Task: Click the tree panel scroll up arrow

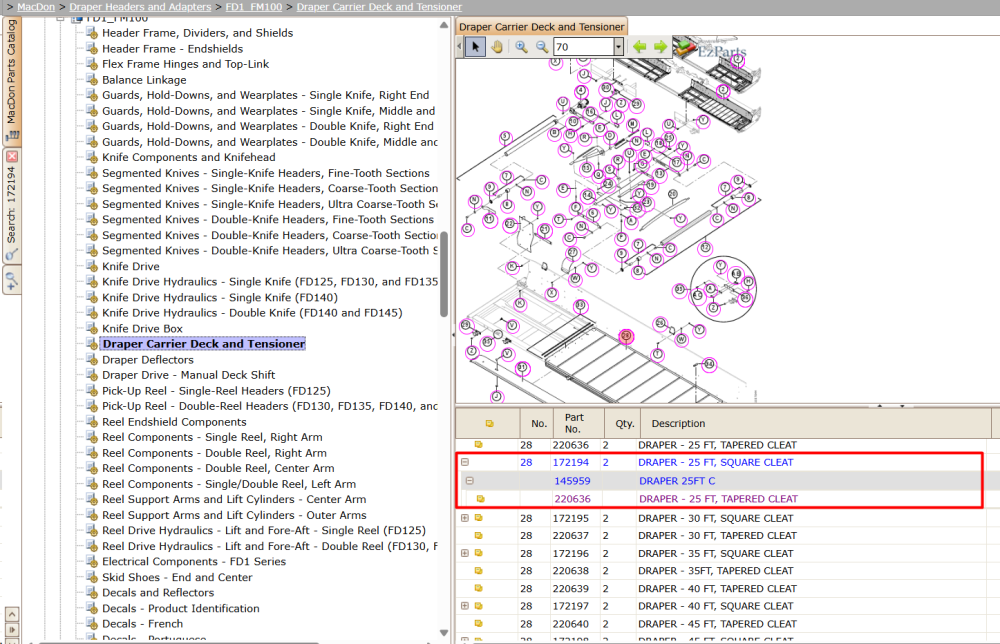Action: pos(444,25)
